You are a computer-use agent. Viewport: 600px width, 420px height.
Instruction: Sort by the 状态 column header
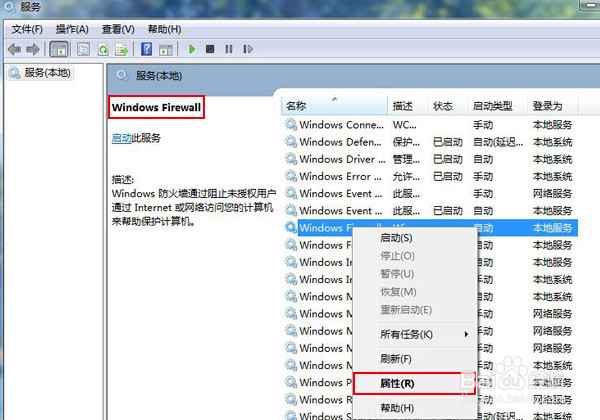pos(447,106)
